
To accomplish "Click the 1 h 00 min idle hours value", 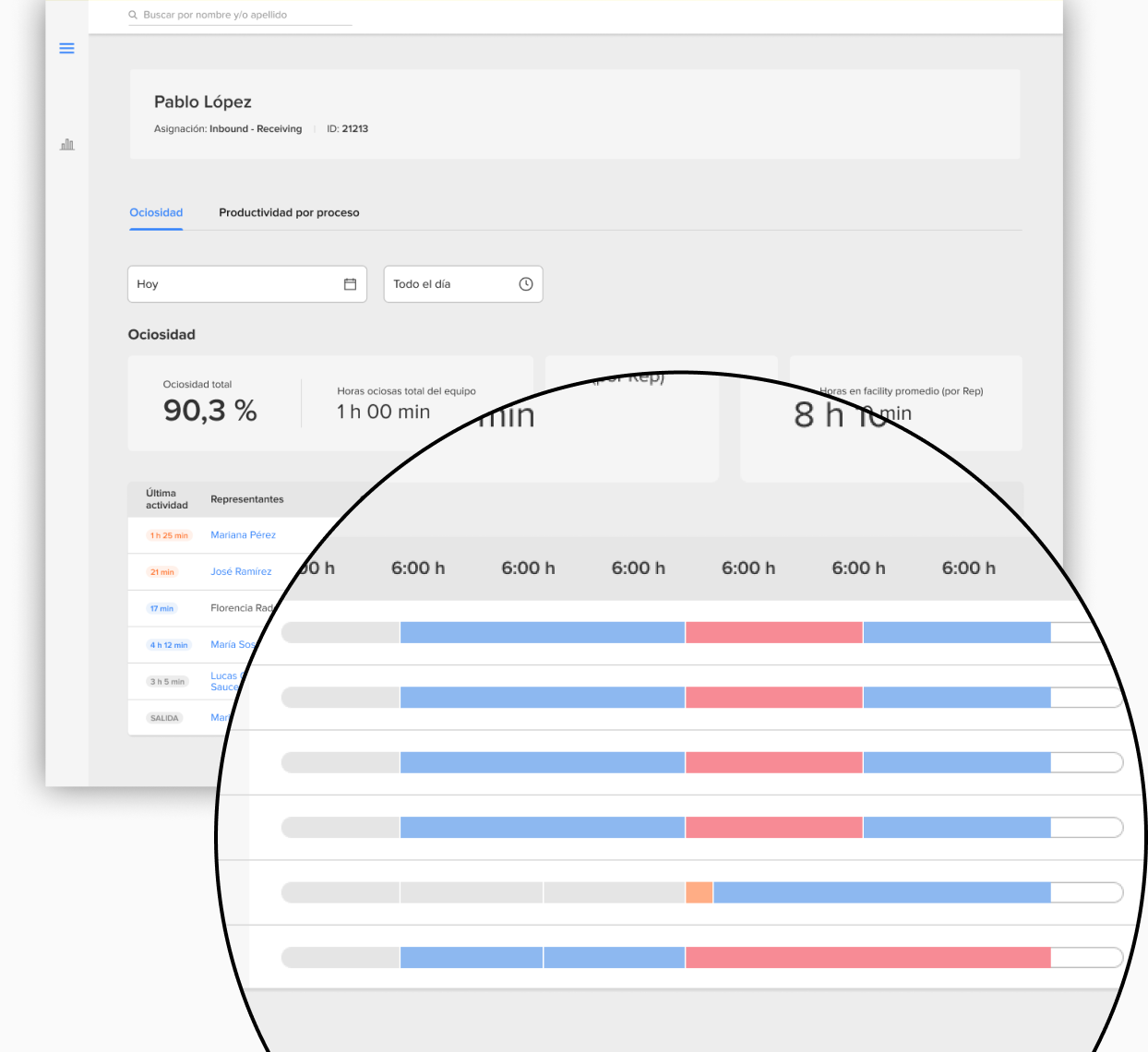I will click(x=383, y=412).
